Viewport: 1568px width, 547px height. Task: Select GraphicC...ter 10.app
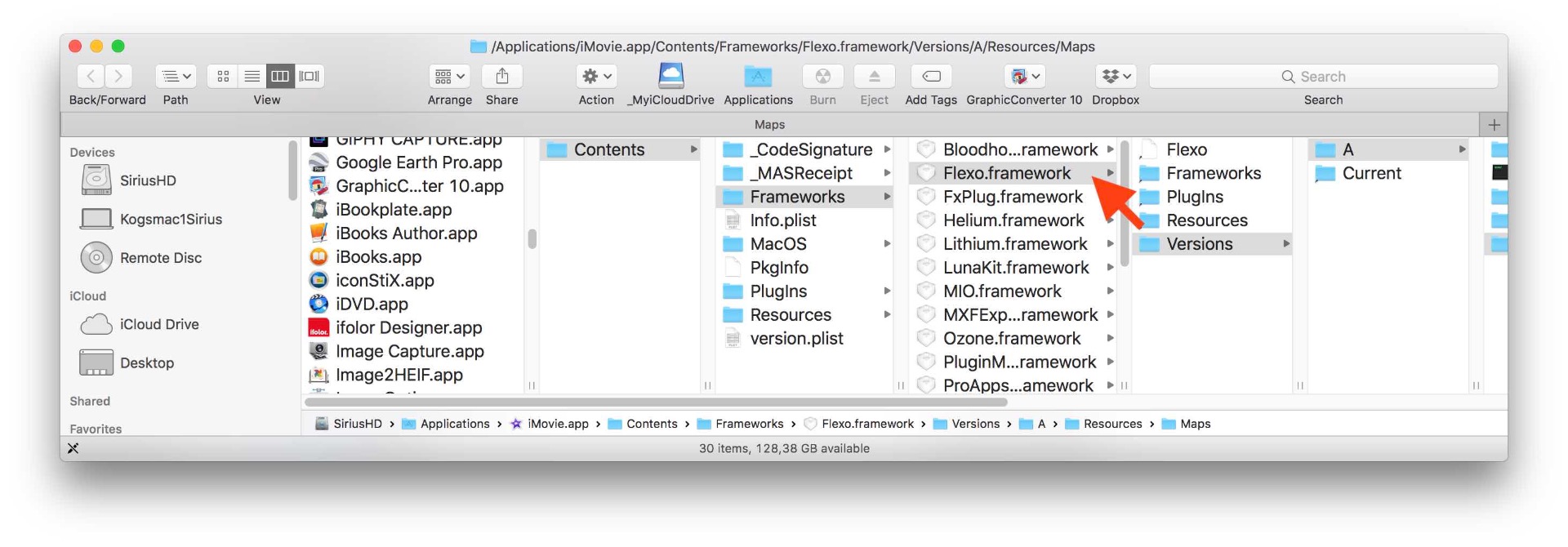click(418, 186)
